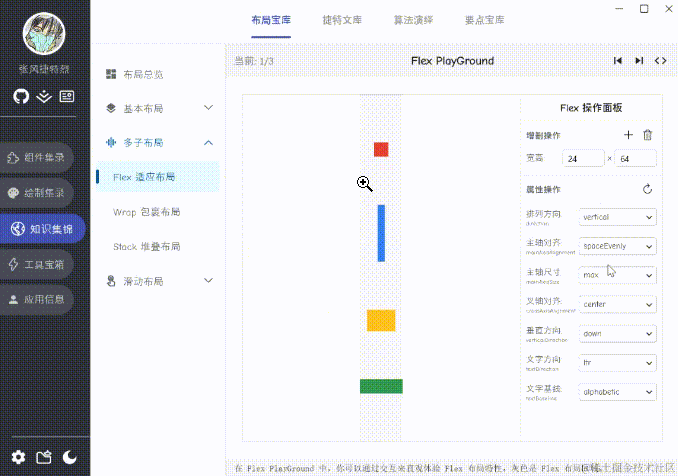Click the icon beside 多子布局
The image size is (678, 476).
111,142
